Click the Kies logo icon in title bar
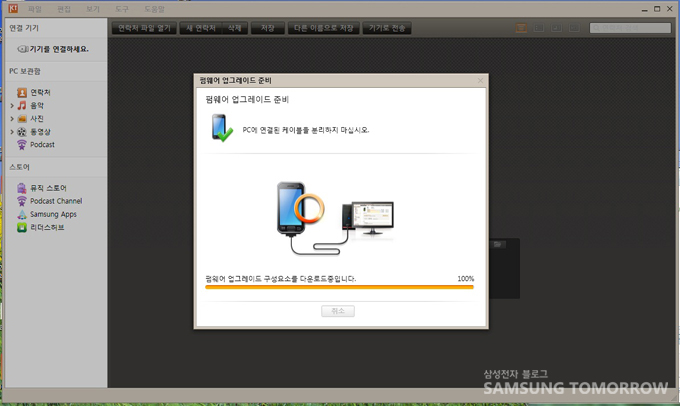The width and height of the screenshot is (680, 406). tap(13, 8)
